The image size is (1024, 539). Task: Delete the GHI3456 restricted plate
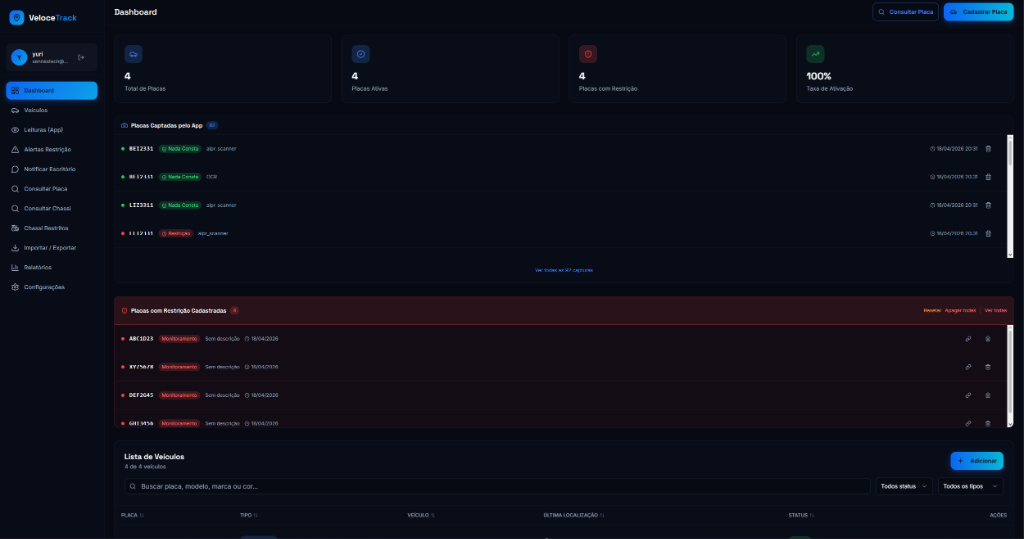(x=987, y=423)
